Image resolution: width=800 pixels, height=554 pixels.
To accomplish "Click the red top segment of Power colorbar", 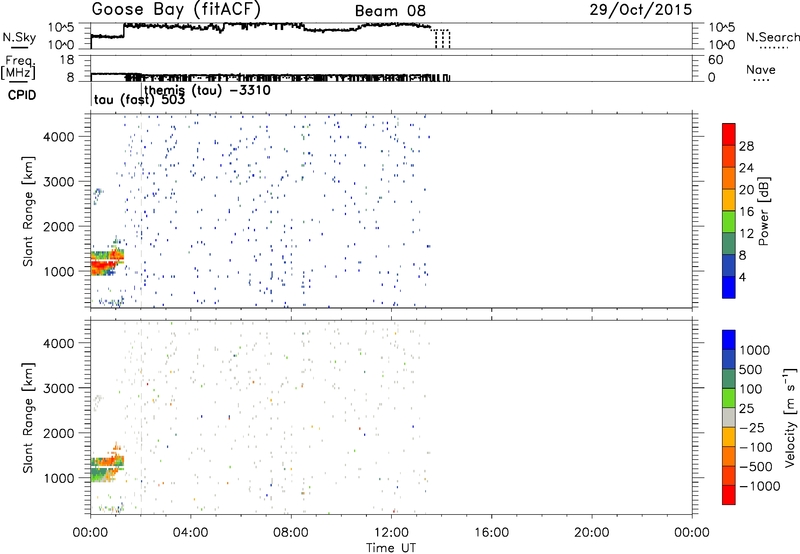I will (x=729, y=134).
